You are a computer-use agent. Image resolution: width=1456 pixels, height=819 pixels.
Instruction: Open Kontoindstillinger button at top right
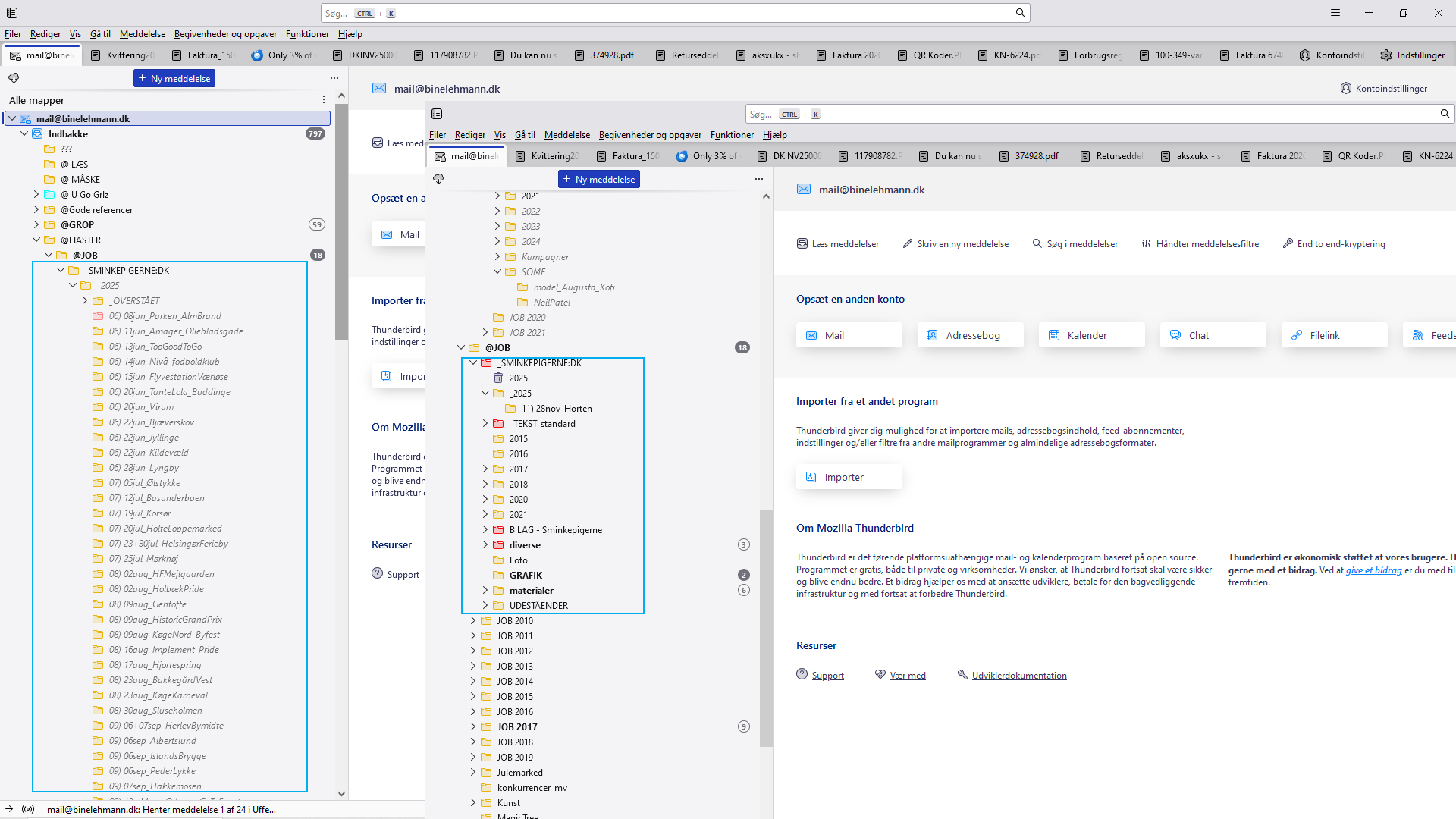click(1383, 88)
